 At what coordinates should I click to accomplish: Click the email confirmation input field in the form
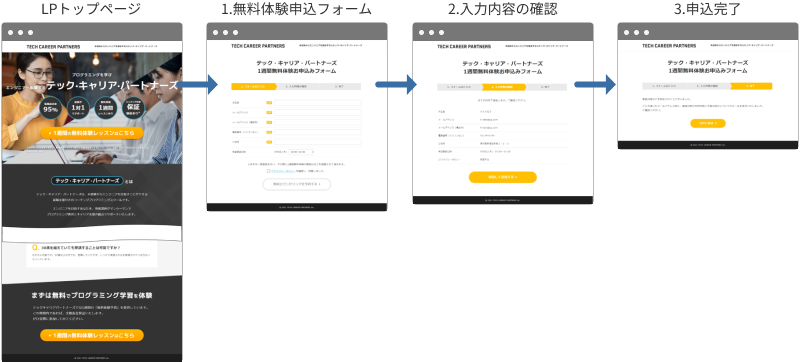[x=318, y=122]
